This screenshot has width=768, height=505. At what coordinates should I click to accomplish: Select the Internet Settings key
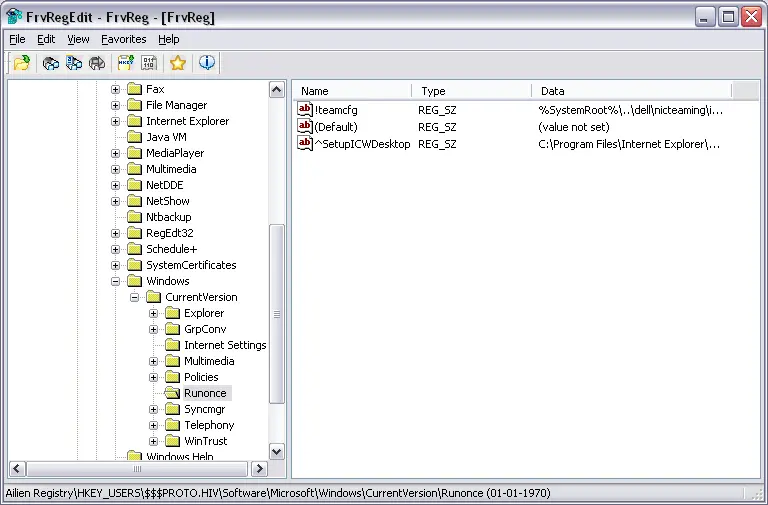point(224,345)
